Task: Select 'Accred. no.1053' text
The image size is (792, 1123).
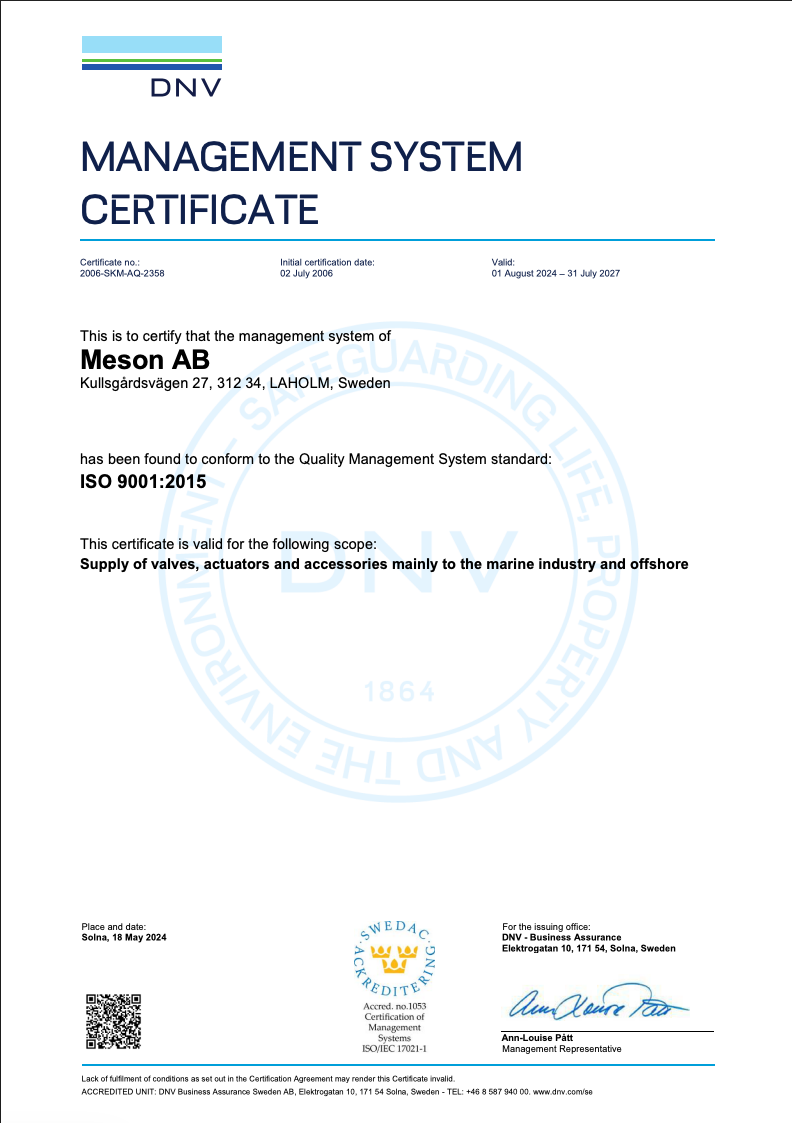Action: click(x=395, y=1006)
